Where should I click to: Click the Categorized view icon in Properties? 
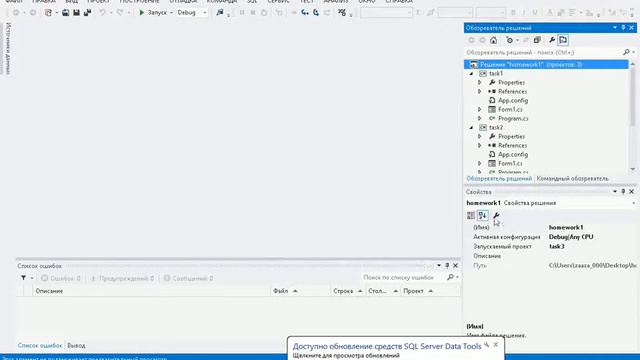pyautogui.click(x=471, y=215)
